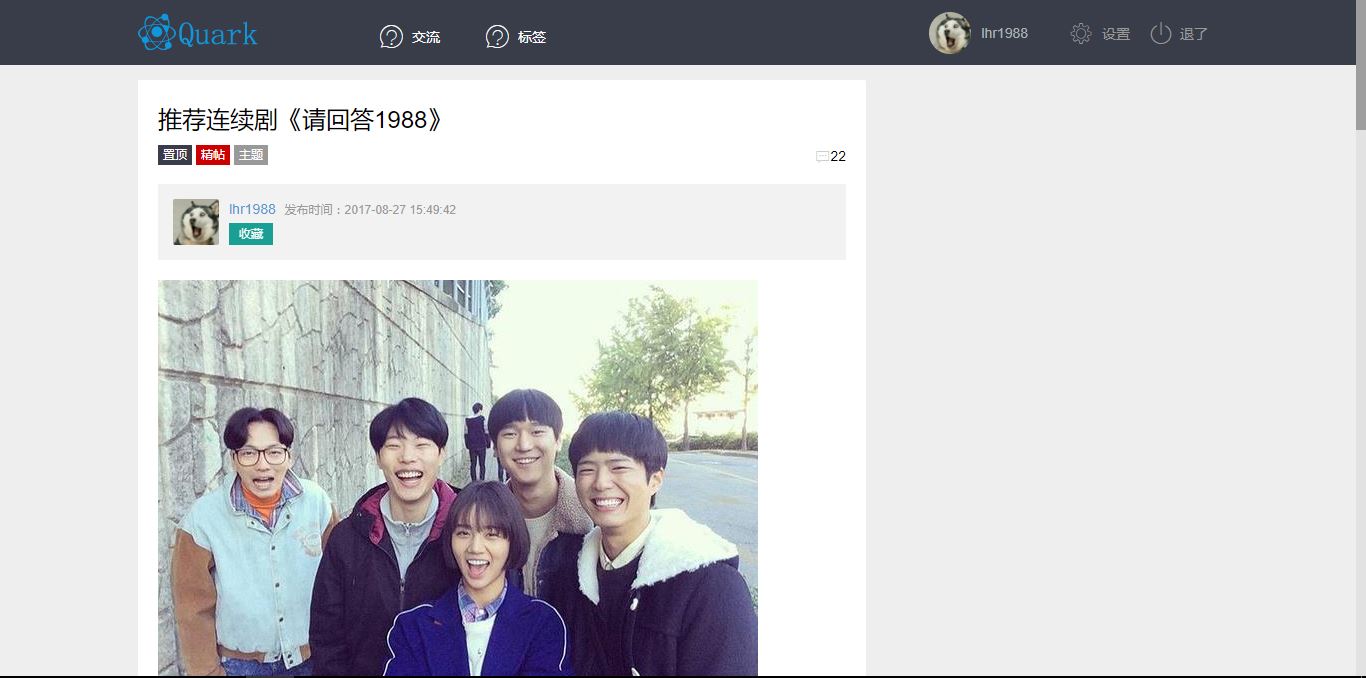The height and width of the screenshot is (678, 1366).
Task: Open the Quark home link text
Action: [217, 34]
